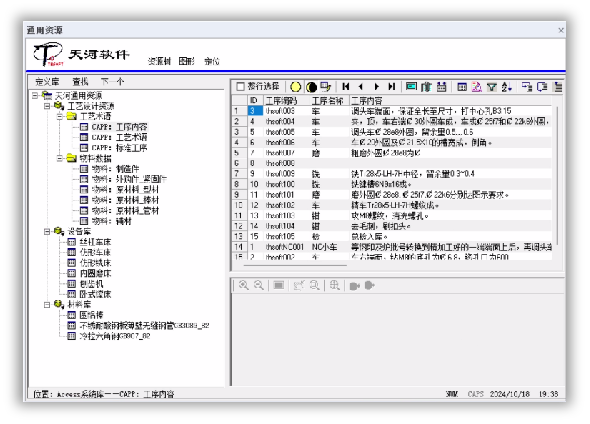
Task: Collapse the 工艺设计资源 tree node
Action: click(x=47, y=106)
